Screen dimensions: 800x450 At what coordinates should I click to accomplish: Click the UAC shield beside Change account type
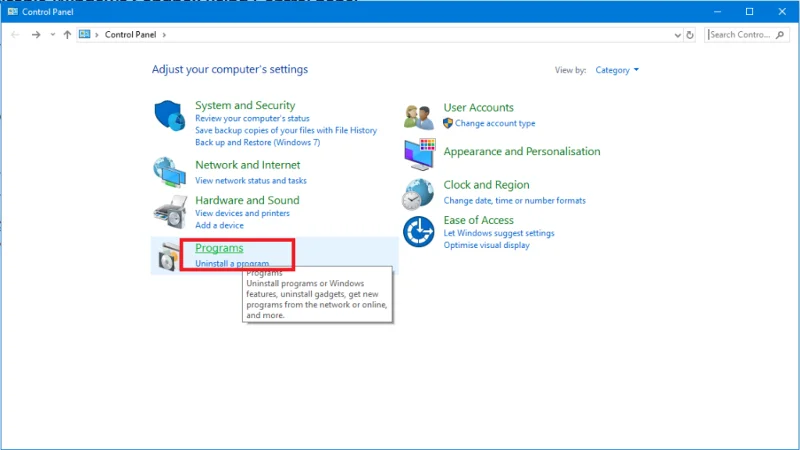tap(448, 123)
